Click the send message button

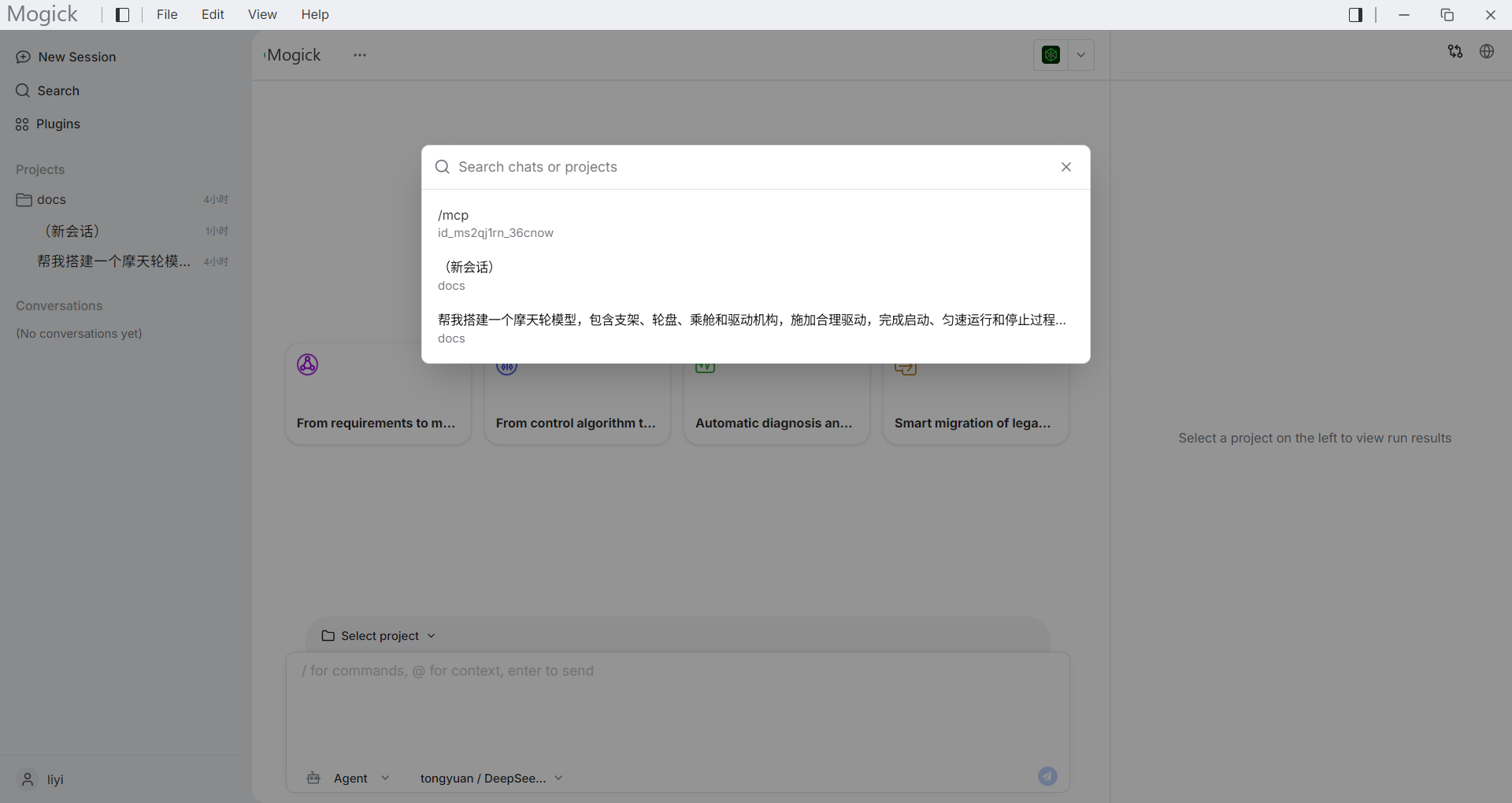tap(1047, 776)
